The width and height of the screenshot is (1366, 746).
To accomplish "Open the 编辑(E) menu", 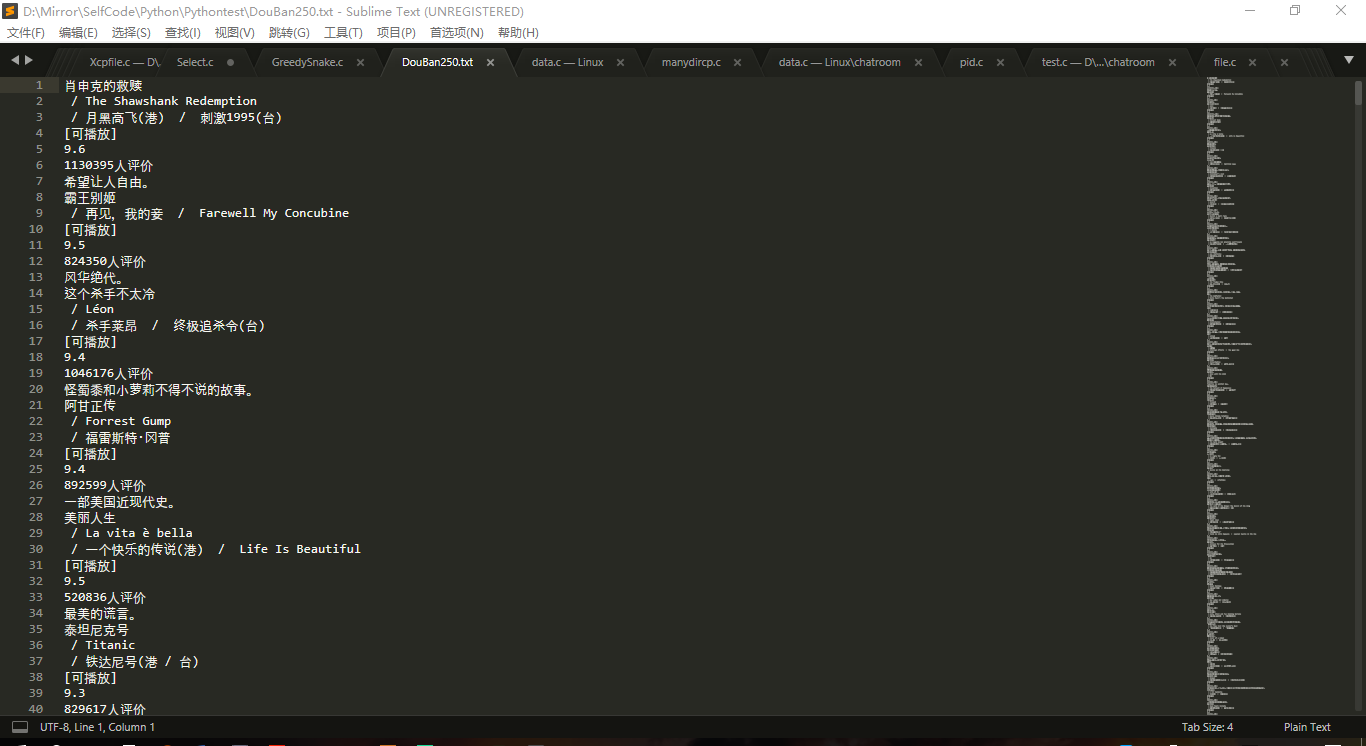I will (x=78, y=33).
